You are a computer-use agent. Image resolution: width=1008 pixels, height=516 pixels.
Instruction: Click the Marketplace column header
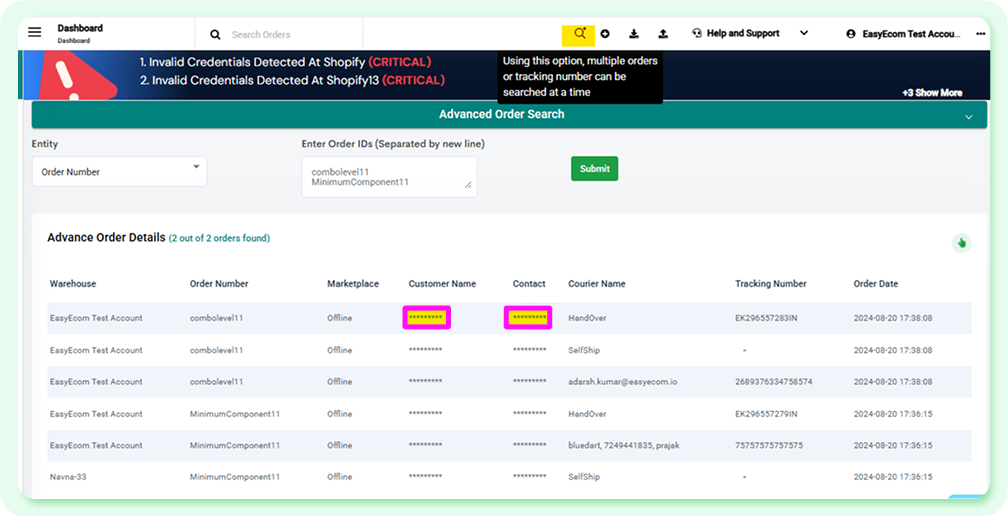click(353, 283)
